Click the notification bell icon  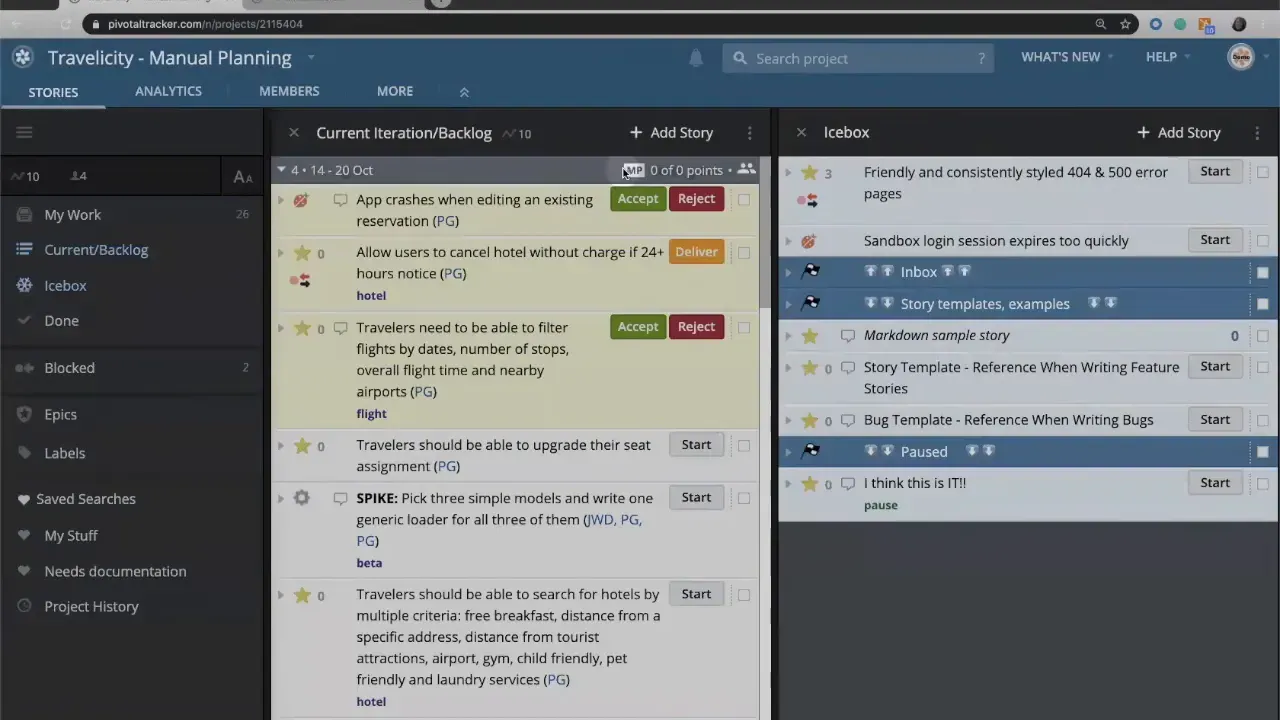coord(695,59)
